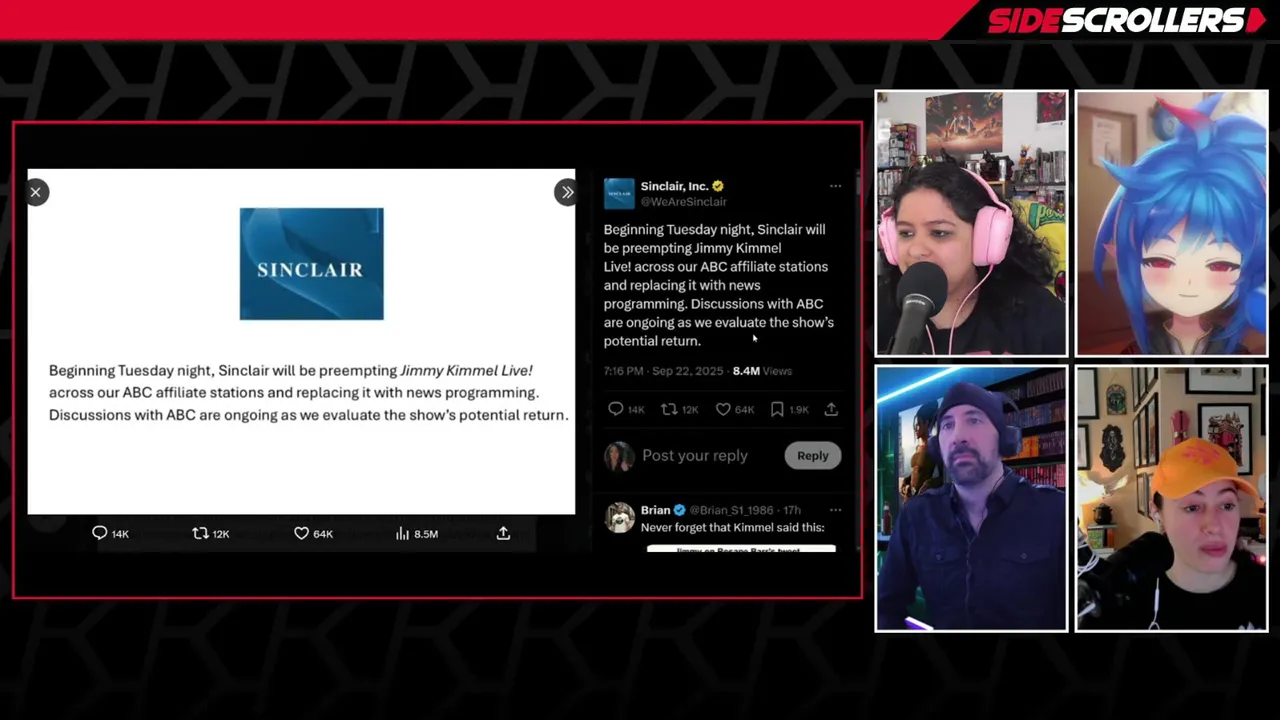Click verified badge next to Sinclair, Inc.
The width and height of the screenshot is (1280, 720).
click(x=718, y=186)
